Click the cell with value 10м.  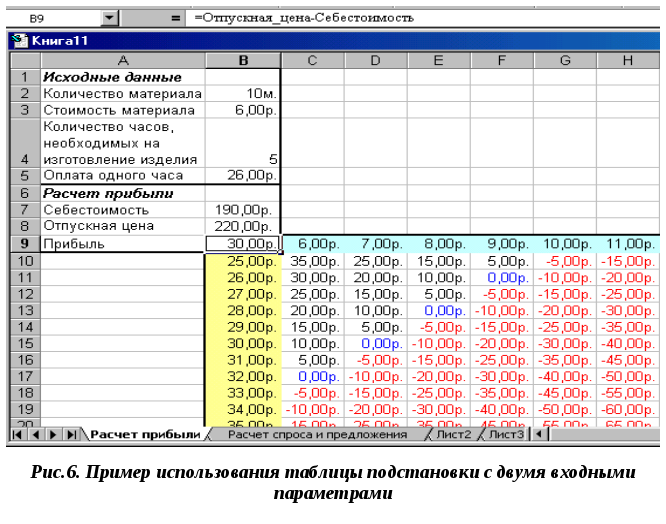click(243, 93)
